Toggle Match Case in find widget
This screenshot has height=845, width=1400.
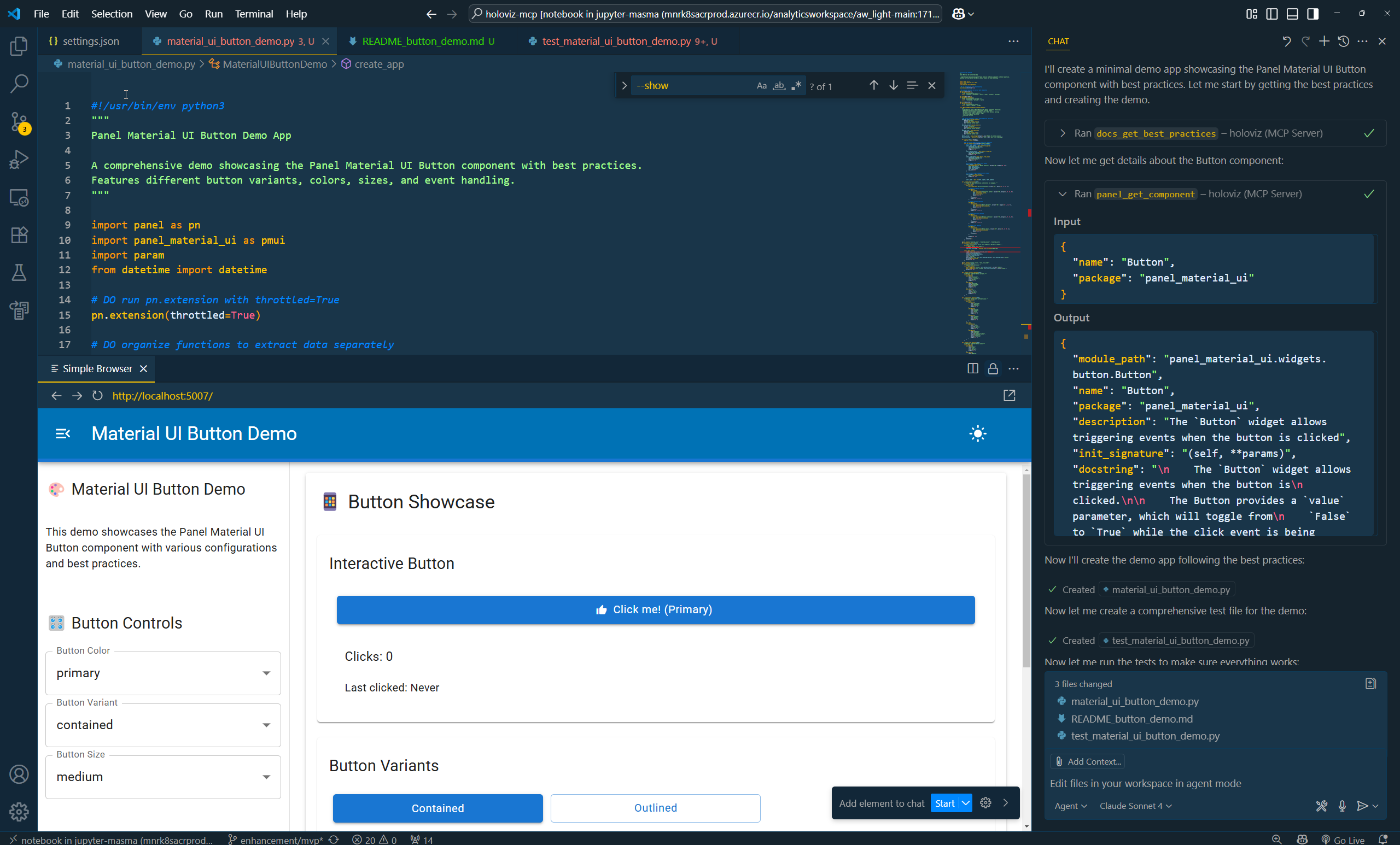pos(761,86)
